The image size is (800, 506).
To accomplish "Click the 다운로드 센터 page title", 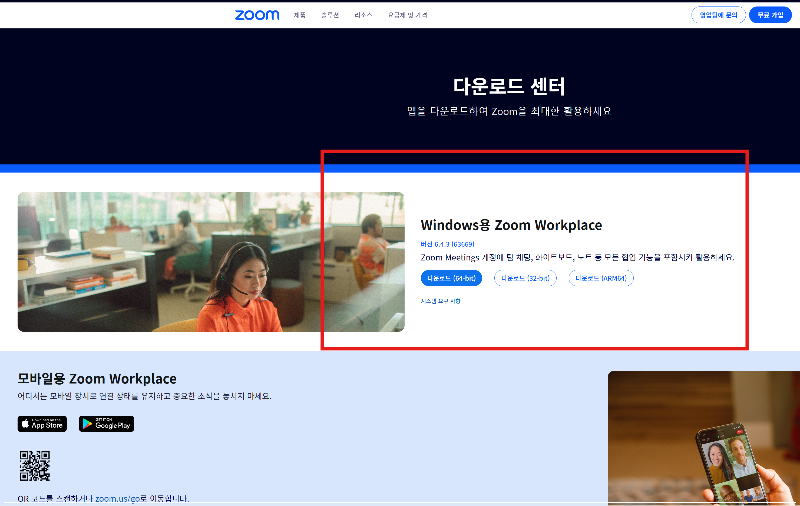I will (x=509, y=86).
